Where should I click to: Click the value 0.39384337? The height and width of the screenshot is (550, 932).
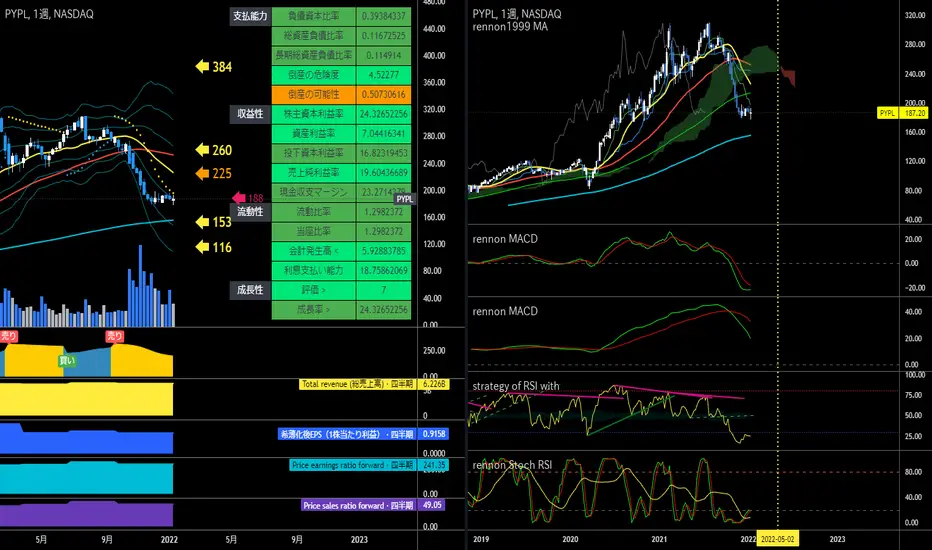click(384, 16)
